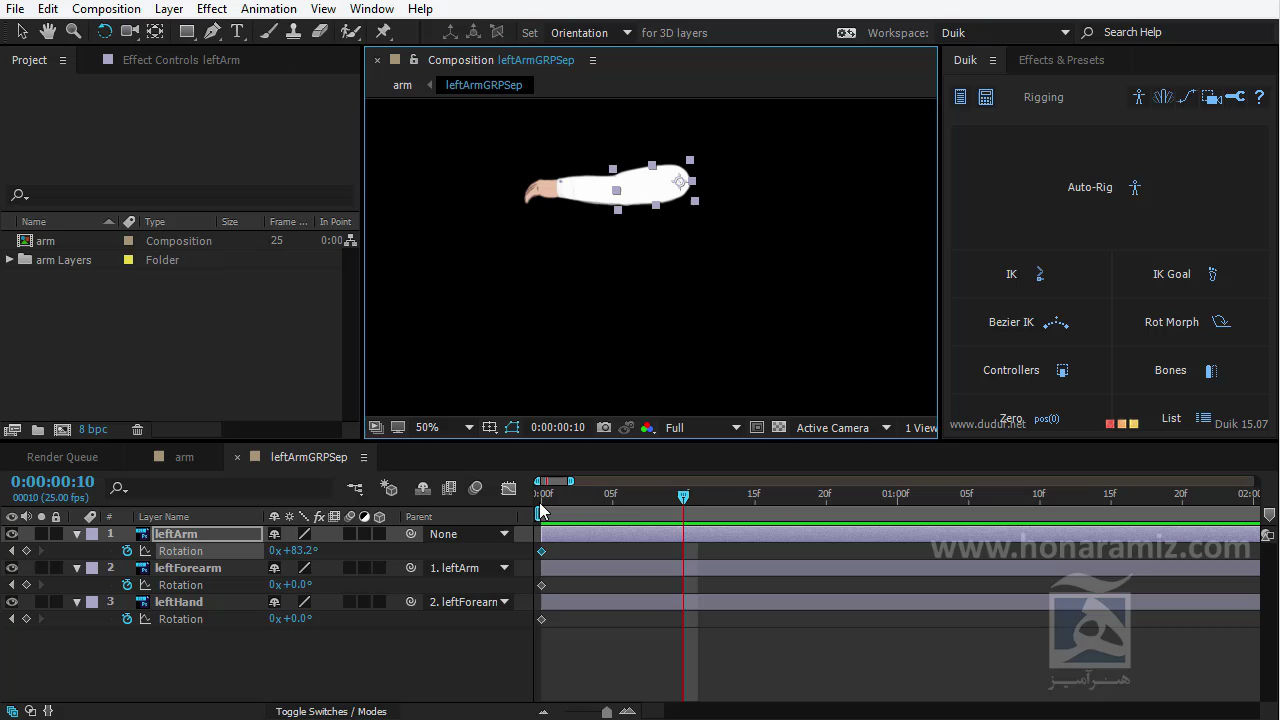Select the Hand tool
The width and height of the screenshot is (1280, 720).
tap(48, 32)
